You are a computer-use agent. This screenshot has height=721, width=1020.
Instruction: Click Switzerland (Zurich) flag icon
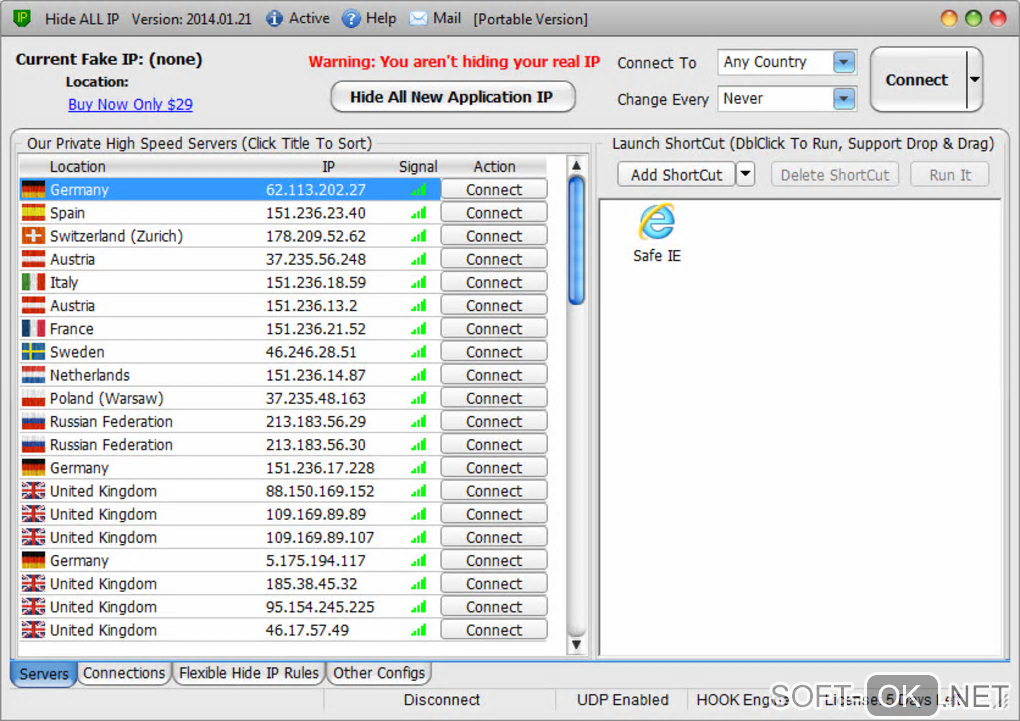[33, 236]
